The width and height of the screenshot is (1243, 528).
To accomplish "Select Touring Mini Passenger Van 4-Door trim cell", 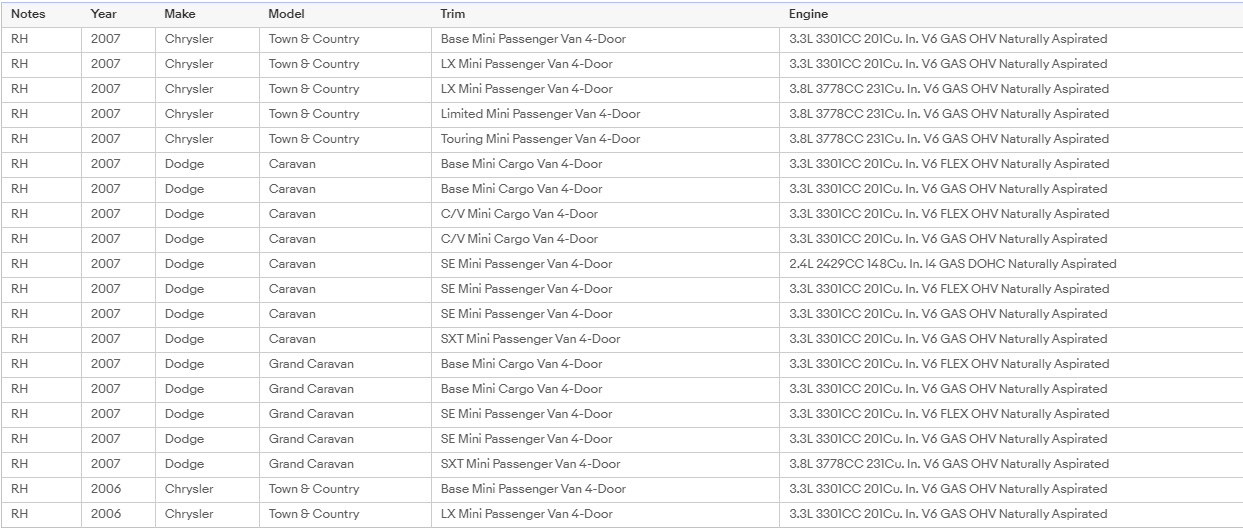I will click(541, 139).
